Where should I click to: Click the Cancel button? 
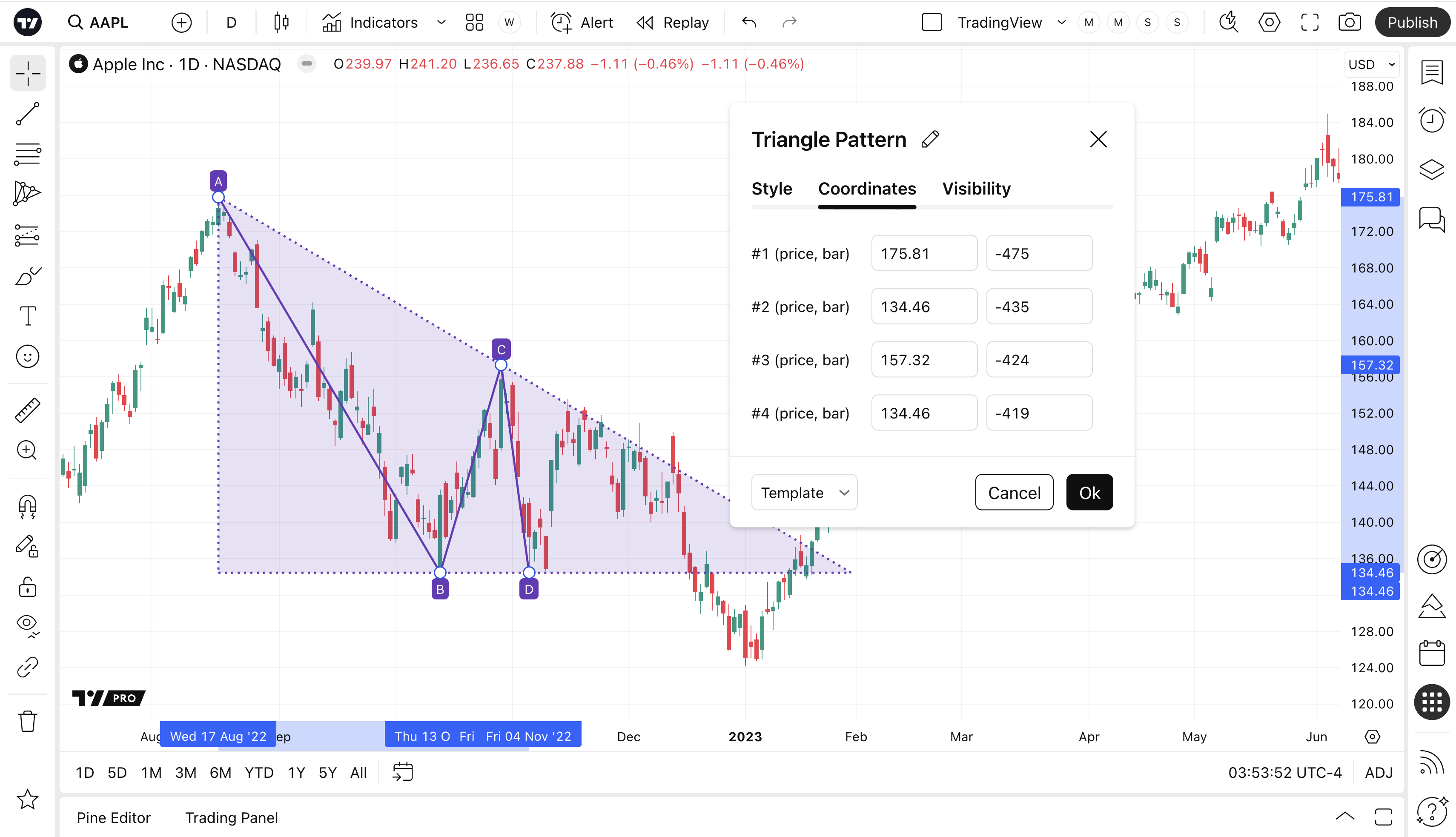click(x=1014, y=493)
